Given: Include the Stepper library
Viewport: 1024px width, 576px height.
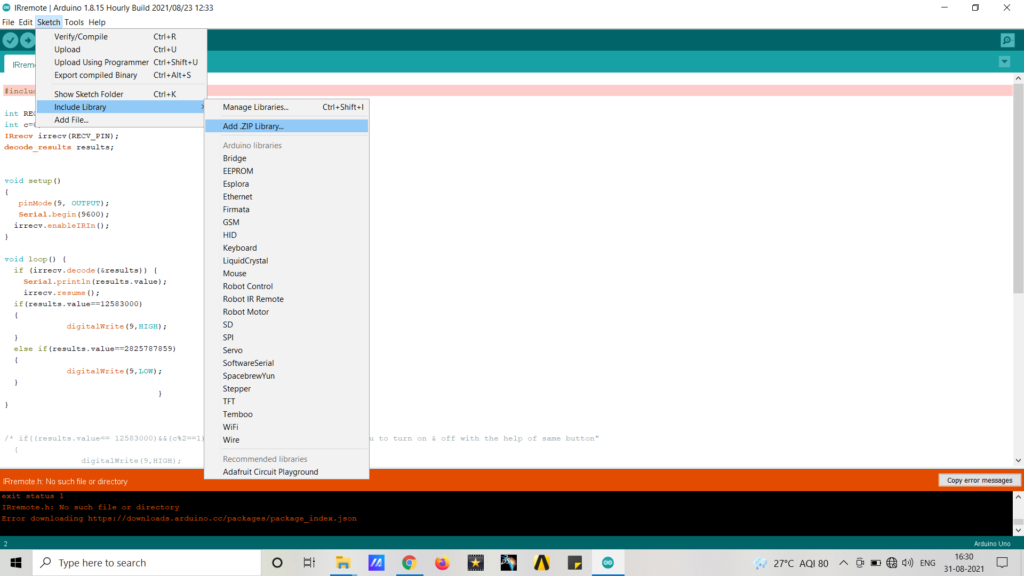Looking at the screenshot, I should click(287, 389).
